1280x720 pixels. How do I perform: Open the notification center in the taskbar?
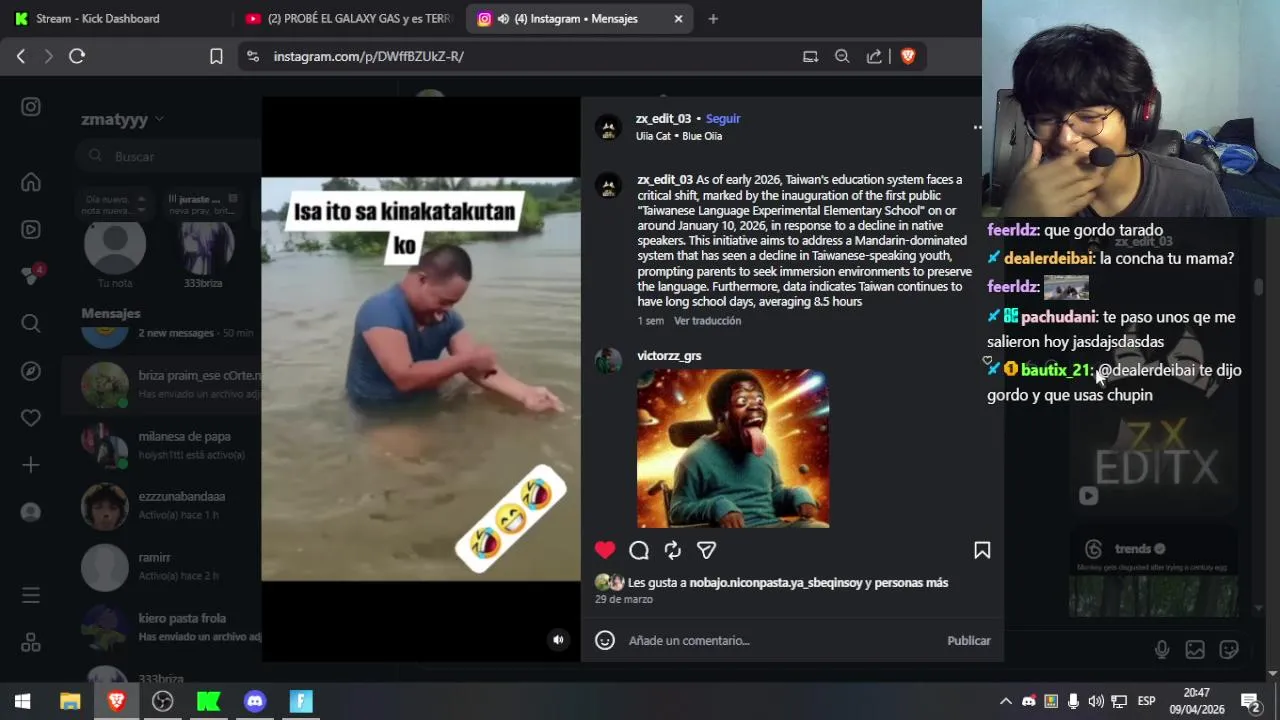click(1250, 701)
